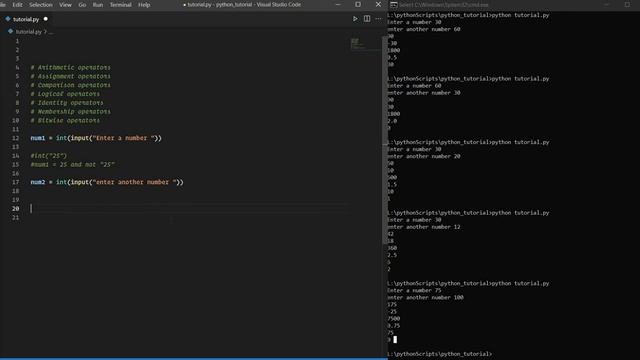Viewport: 640px width, 360px height.
Task: Open the Help menu
Action: click(144, 5)
